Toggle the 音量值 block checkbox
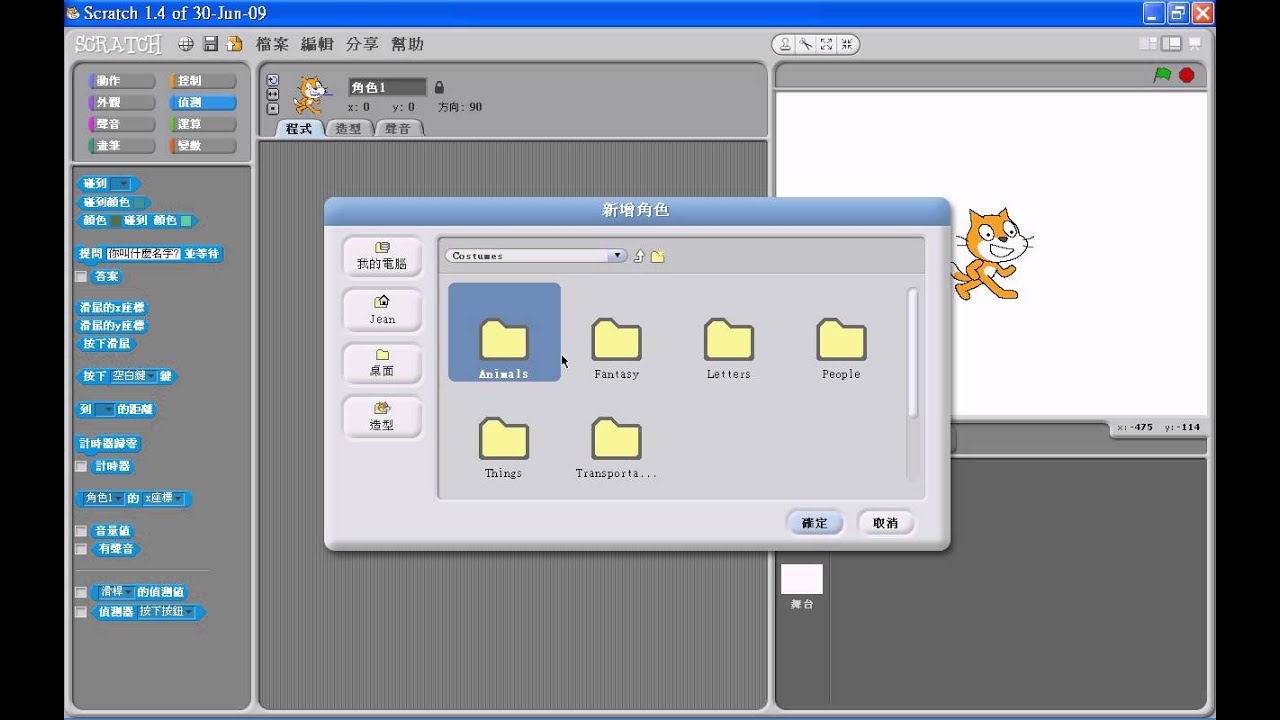Viewport: 1280px width, 720px height. [x=81, y=531]
